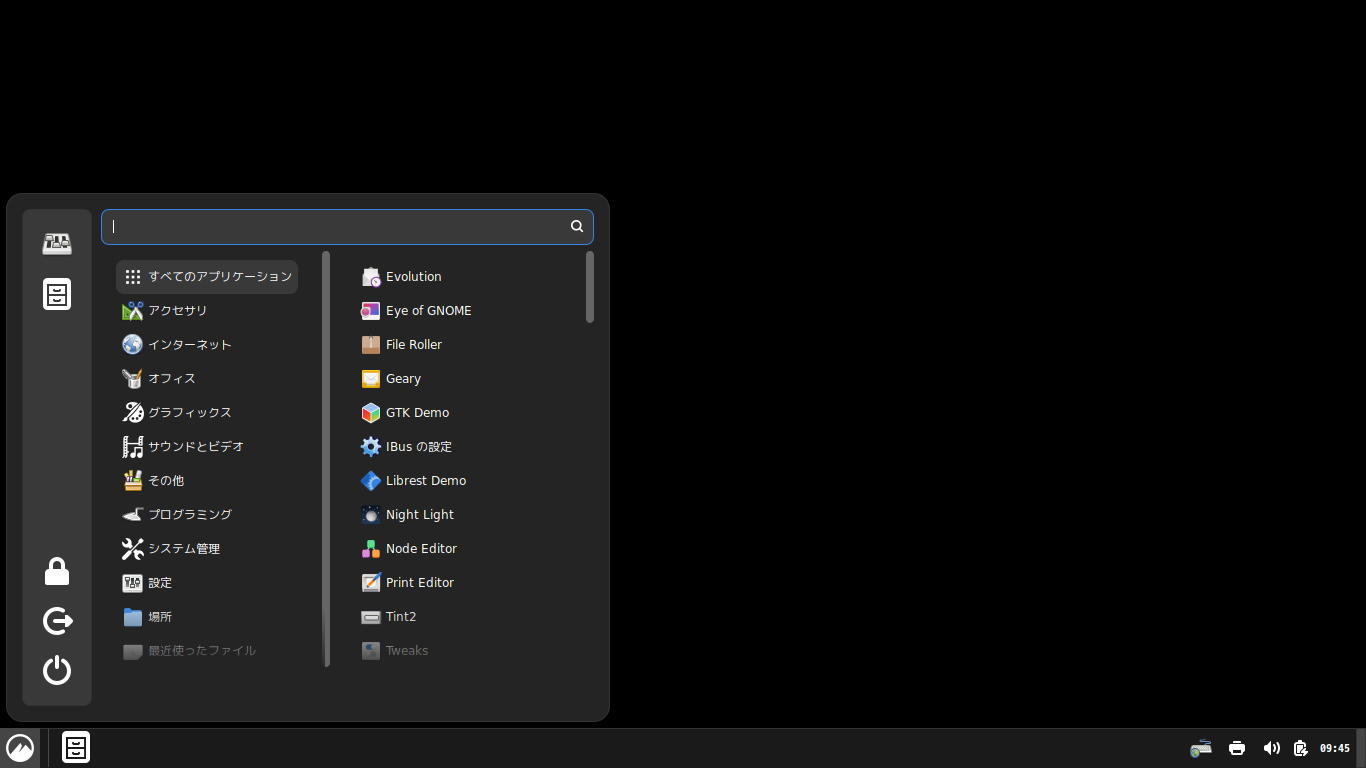Click the Tint2 label text
The width and height of the screenshot is (1366, 768).
[401, 617]
